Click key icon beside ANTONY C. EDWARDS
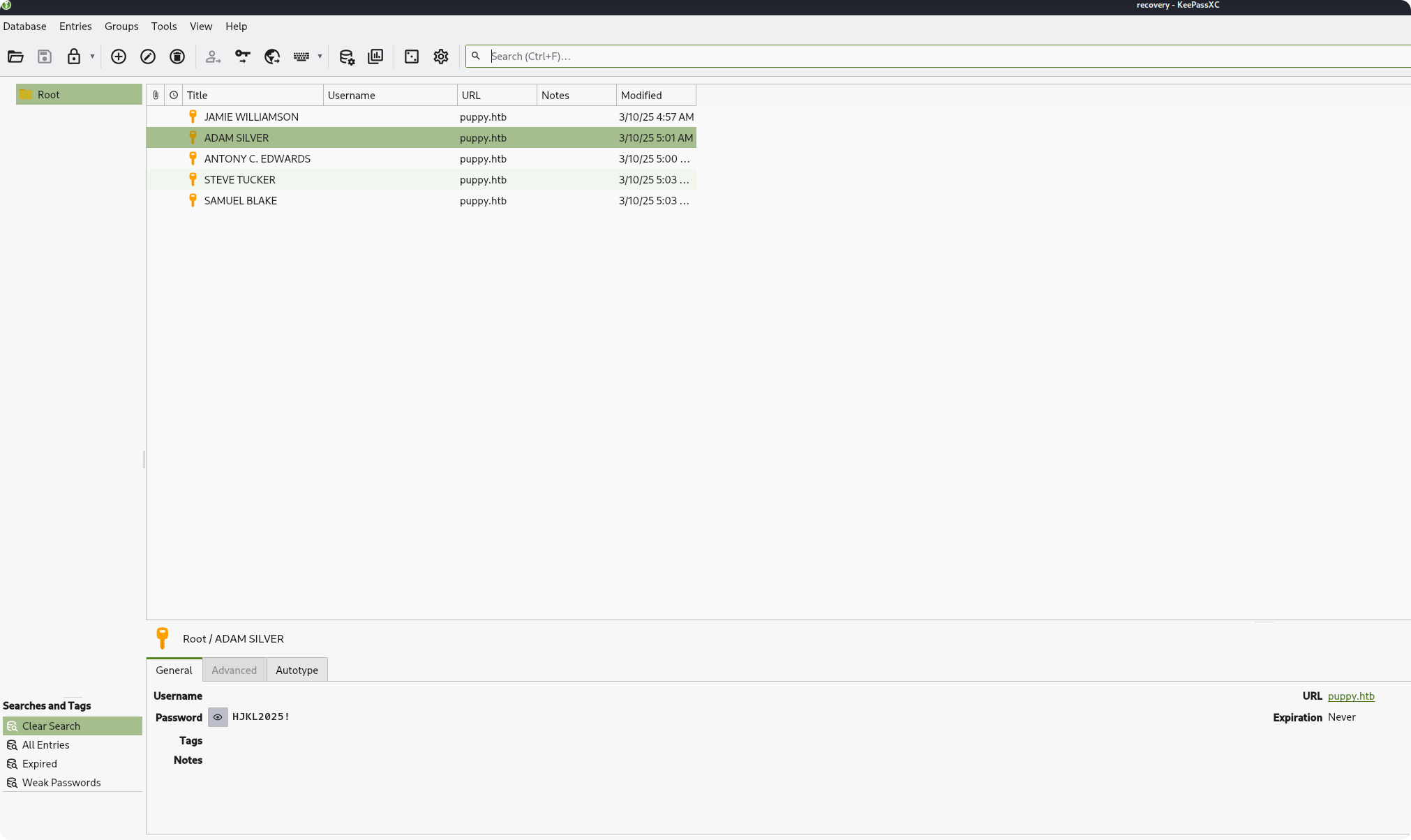The image size is (1411, 840). point(193,158)
